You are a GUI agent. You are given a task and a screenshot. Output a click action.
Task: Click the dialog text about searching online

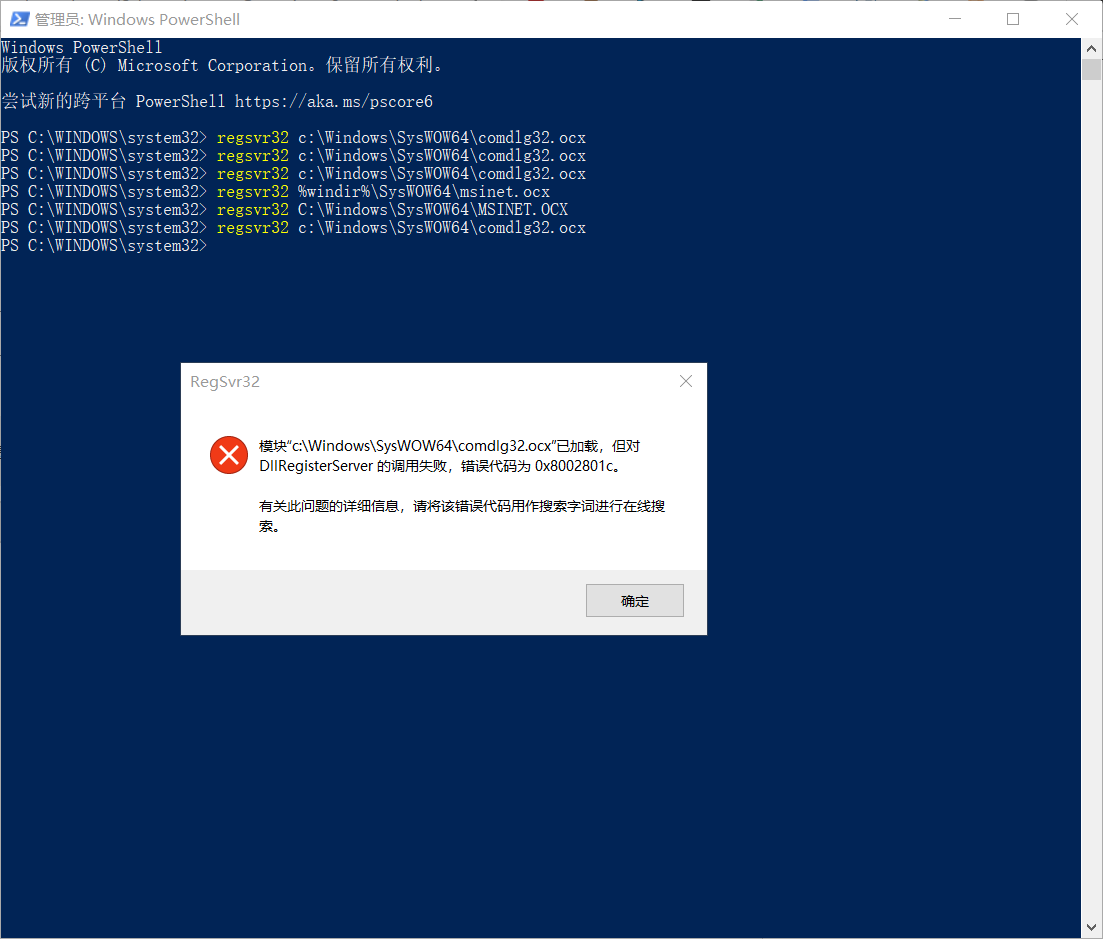pos(461,516)
